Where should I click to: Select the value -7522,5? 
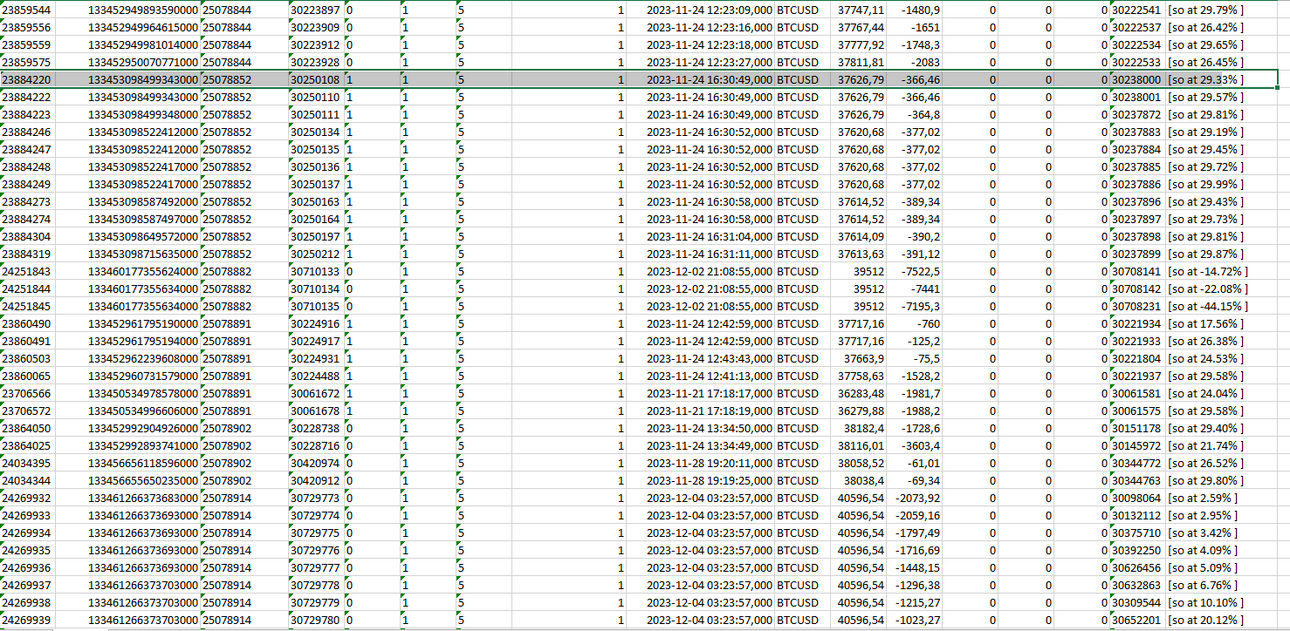[x=914, y=271]
